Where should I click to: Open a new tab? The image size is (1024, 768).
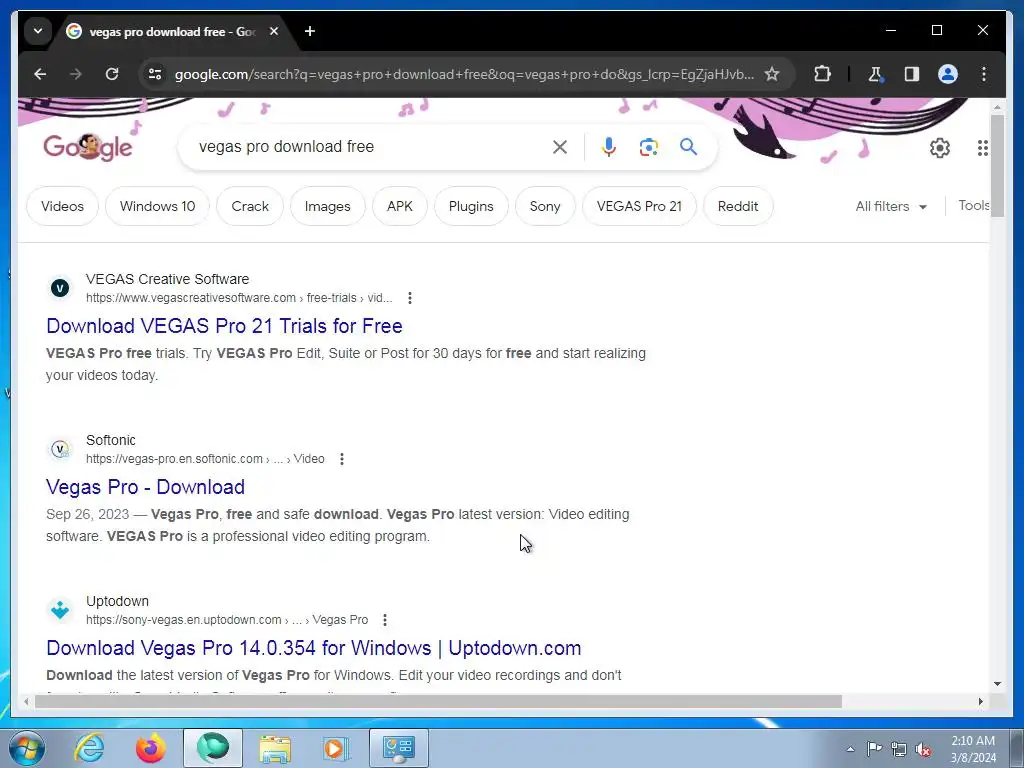310,31
